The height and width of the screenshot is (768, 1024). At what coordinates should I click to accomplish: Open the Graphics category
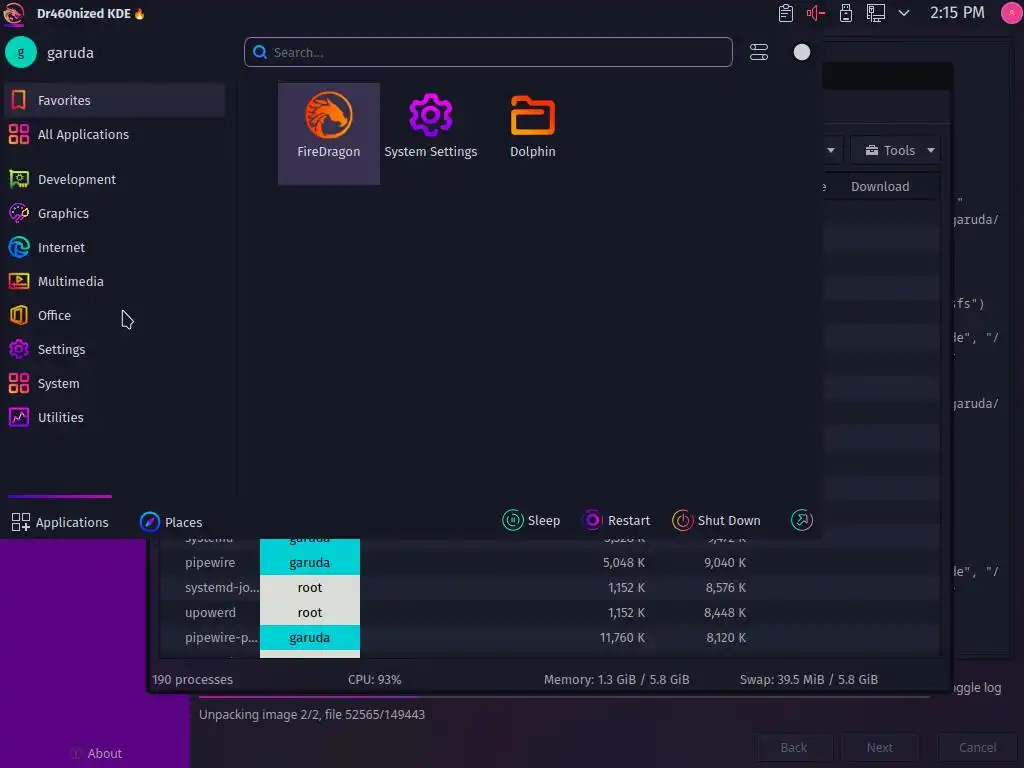click(115, 214)
